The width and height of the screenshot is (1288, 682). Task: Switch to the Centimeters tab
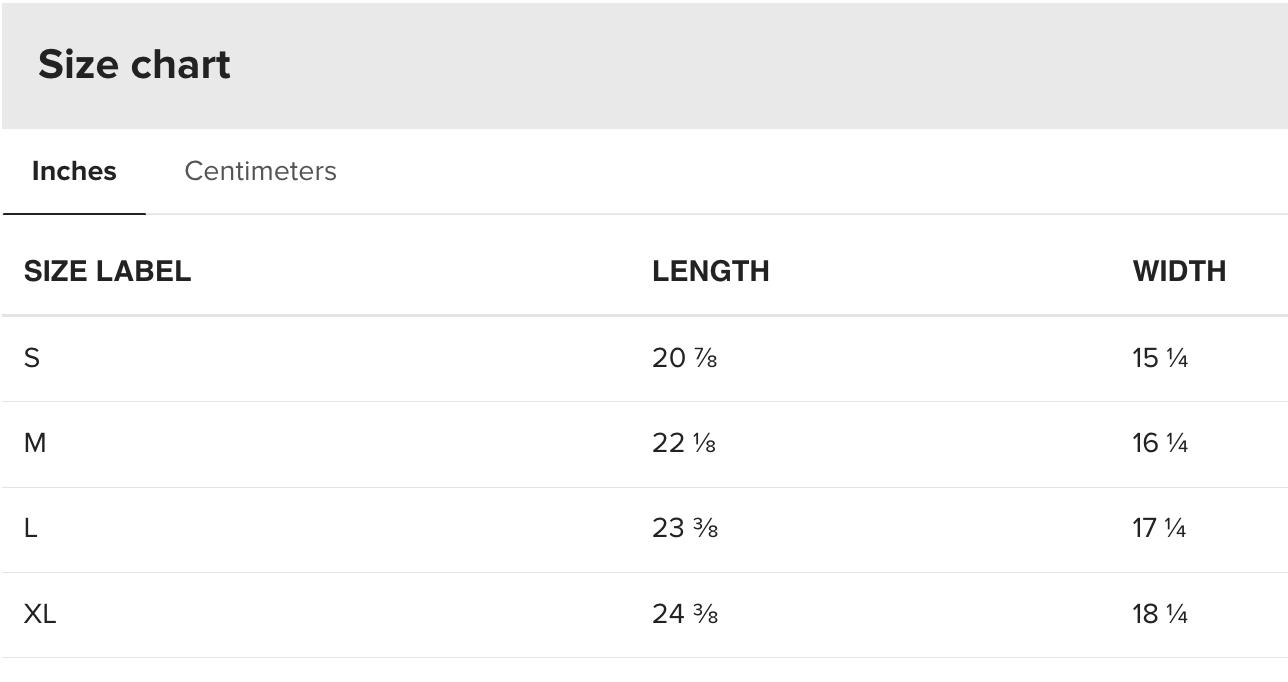click(x=260, y=171)
